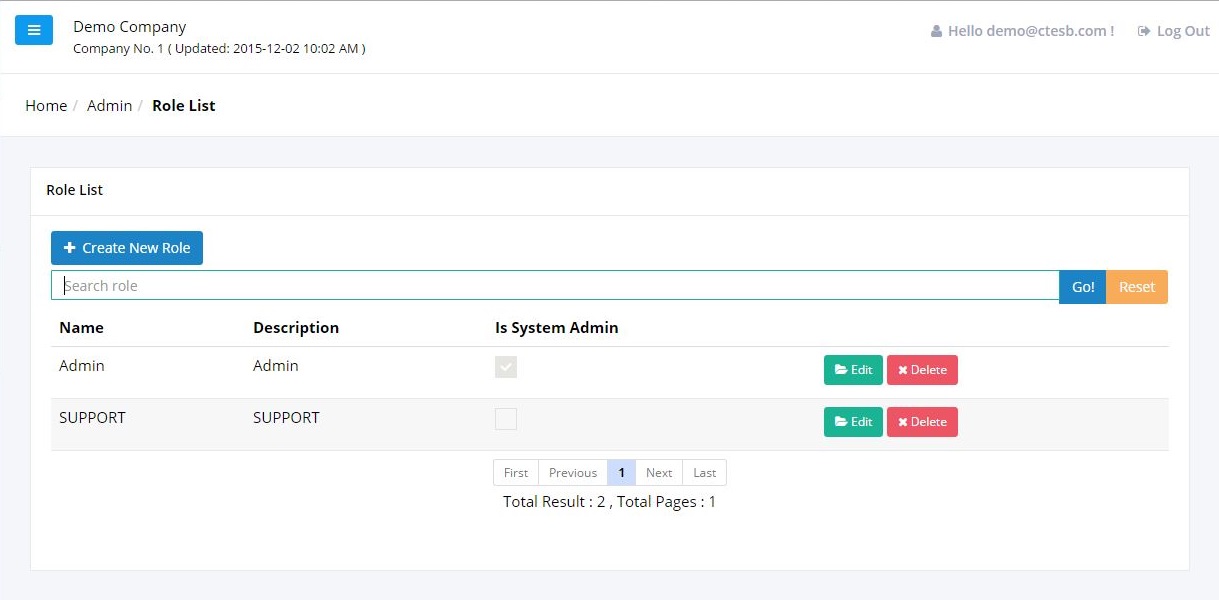Select the SUPPORT name cell
Viewport: 1219px width, 600px height.
pos(92,417)
